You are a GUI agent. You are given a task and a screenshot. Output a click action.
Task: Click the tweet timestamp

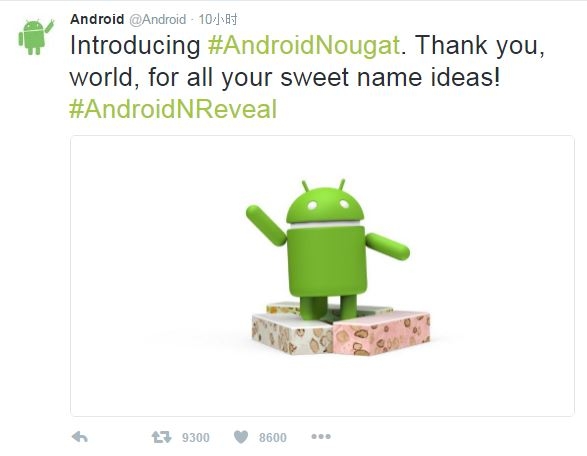(218, 19)
